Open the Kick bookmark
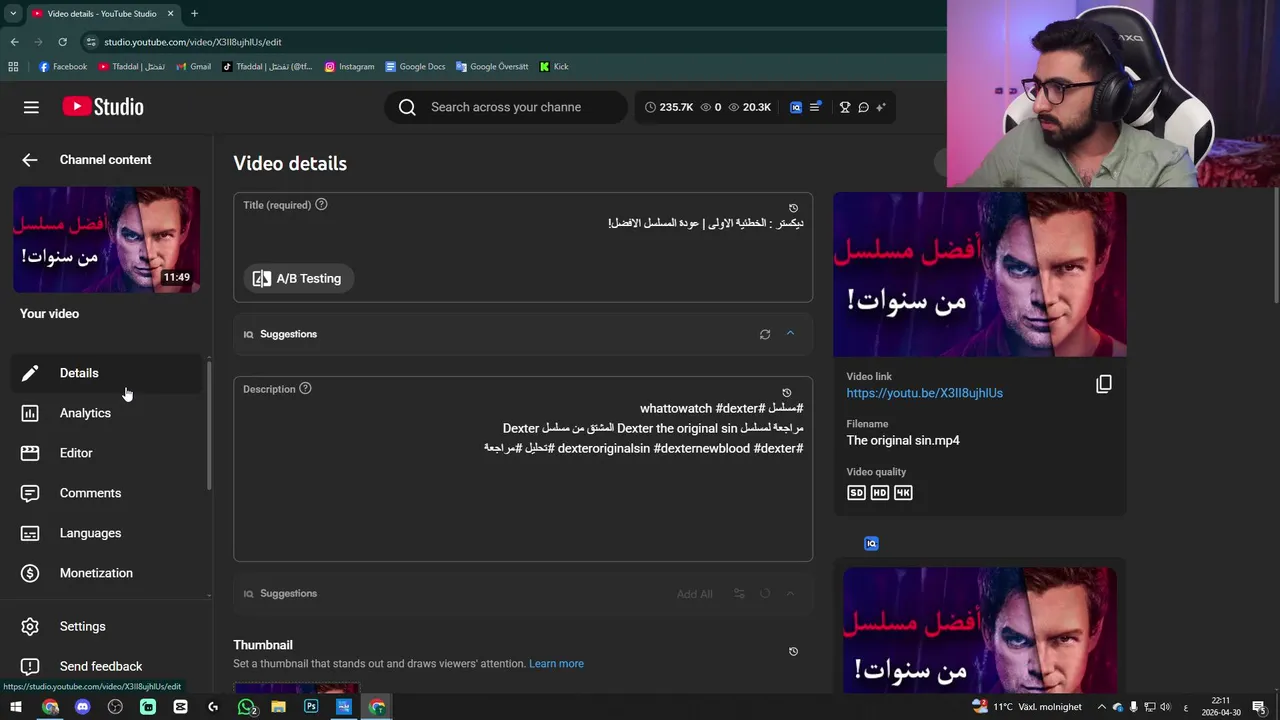The image size is (1280, 720). tap(554, 67)
